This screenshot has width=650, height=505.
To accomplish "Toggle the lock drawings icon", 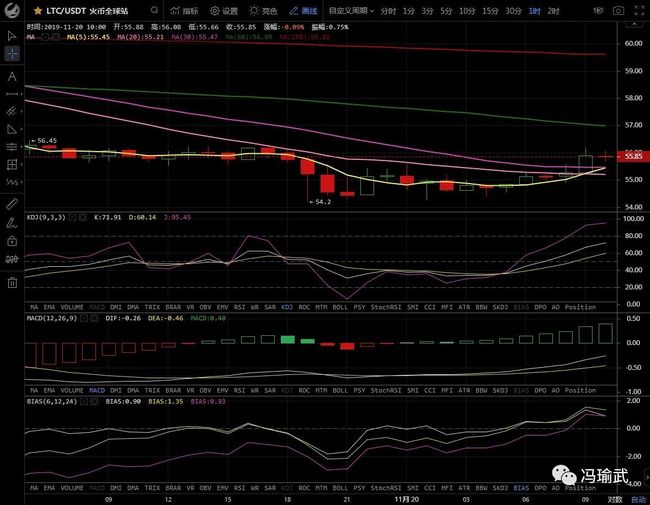I will click(12, 241).
